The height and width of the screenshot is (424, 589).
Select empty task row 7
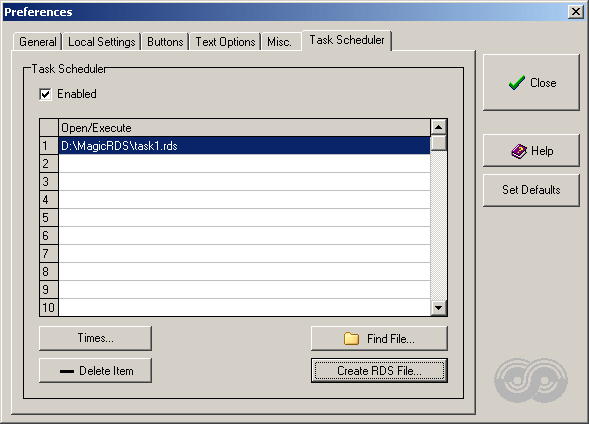(x=244, y=254)
